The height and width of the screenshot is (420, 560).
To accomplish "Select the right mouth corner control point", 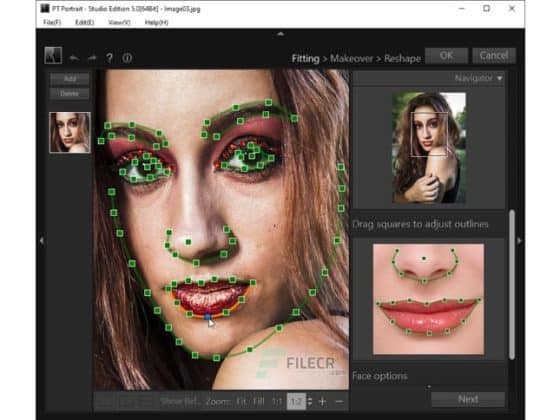I will (253, 283).
